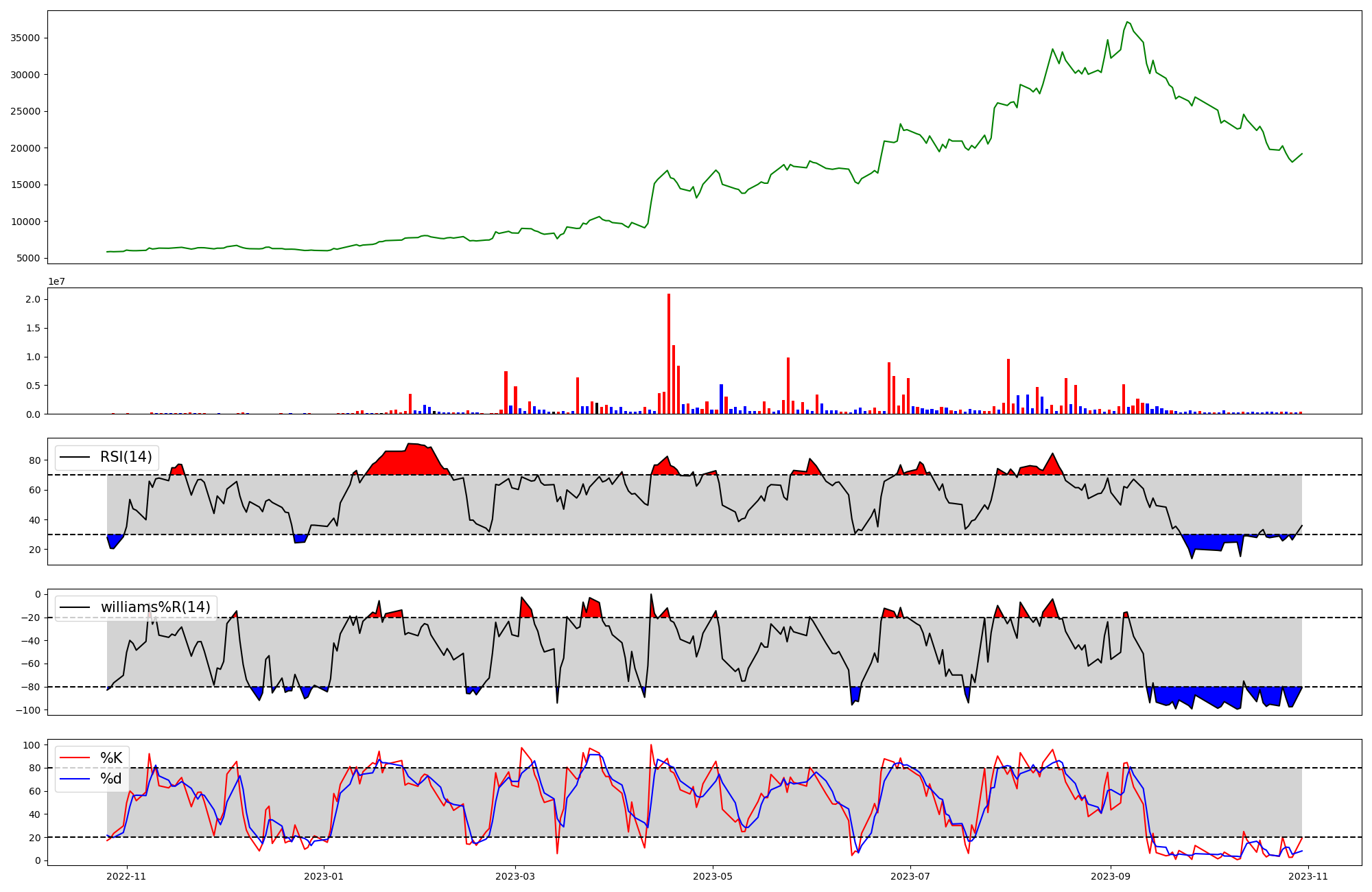Click the %K legend text
The height and width of the screenshot is (892, 1372).
coord(111,758)
